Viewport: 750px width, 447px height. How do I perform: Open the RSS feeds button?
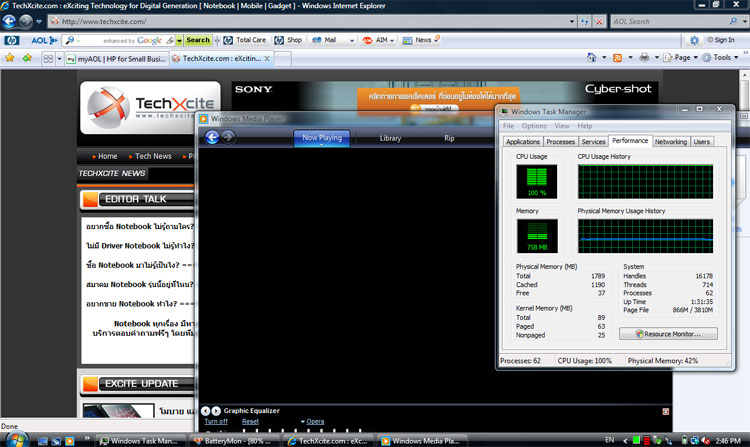click(x=618, y=57)
